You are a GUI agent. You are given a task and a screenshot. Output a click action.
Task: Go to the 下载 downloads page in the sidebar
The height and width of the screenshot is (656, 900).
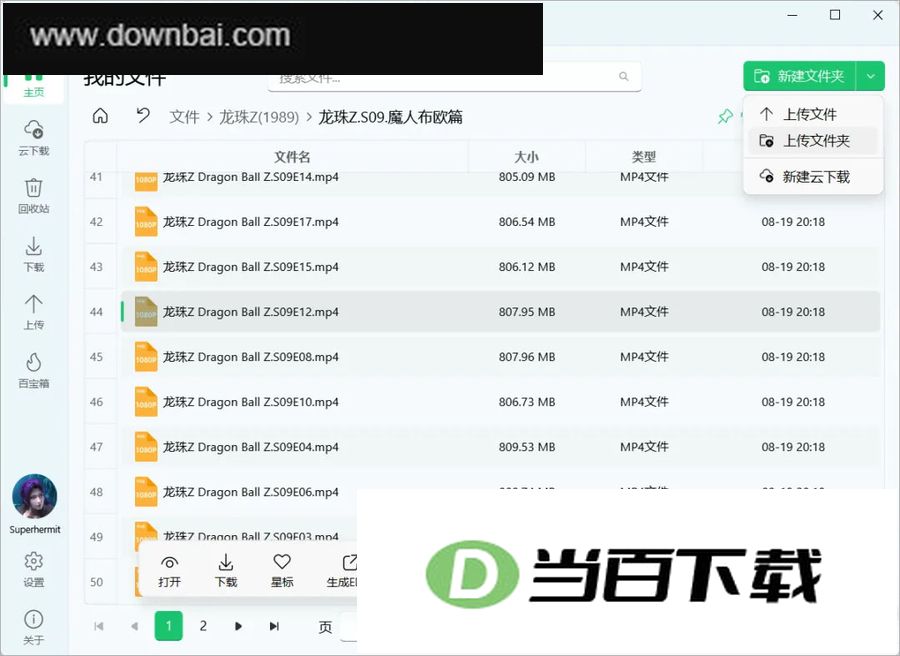tap(33, 254)
